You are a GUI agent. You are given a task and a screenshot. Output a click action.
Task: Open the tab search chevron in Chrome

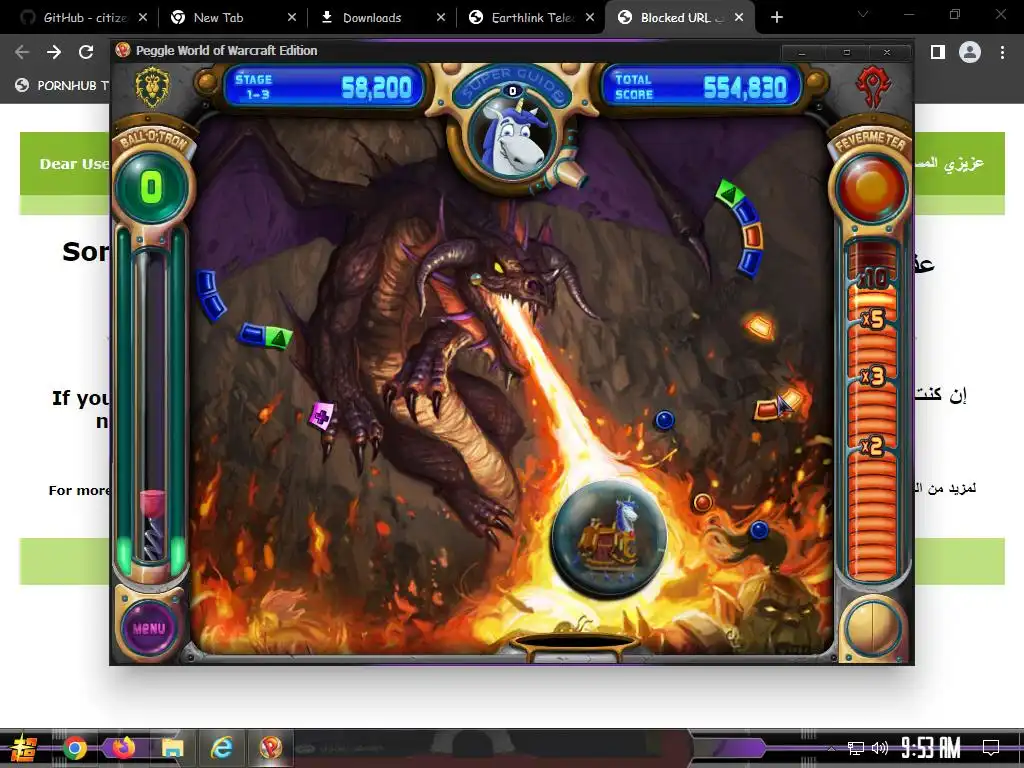pyautogui.click(x=863, y=14)
